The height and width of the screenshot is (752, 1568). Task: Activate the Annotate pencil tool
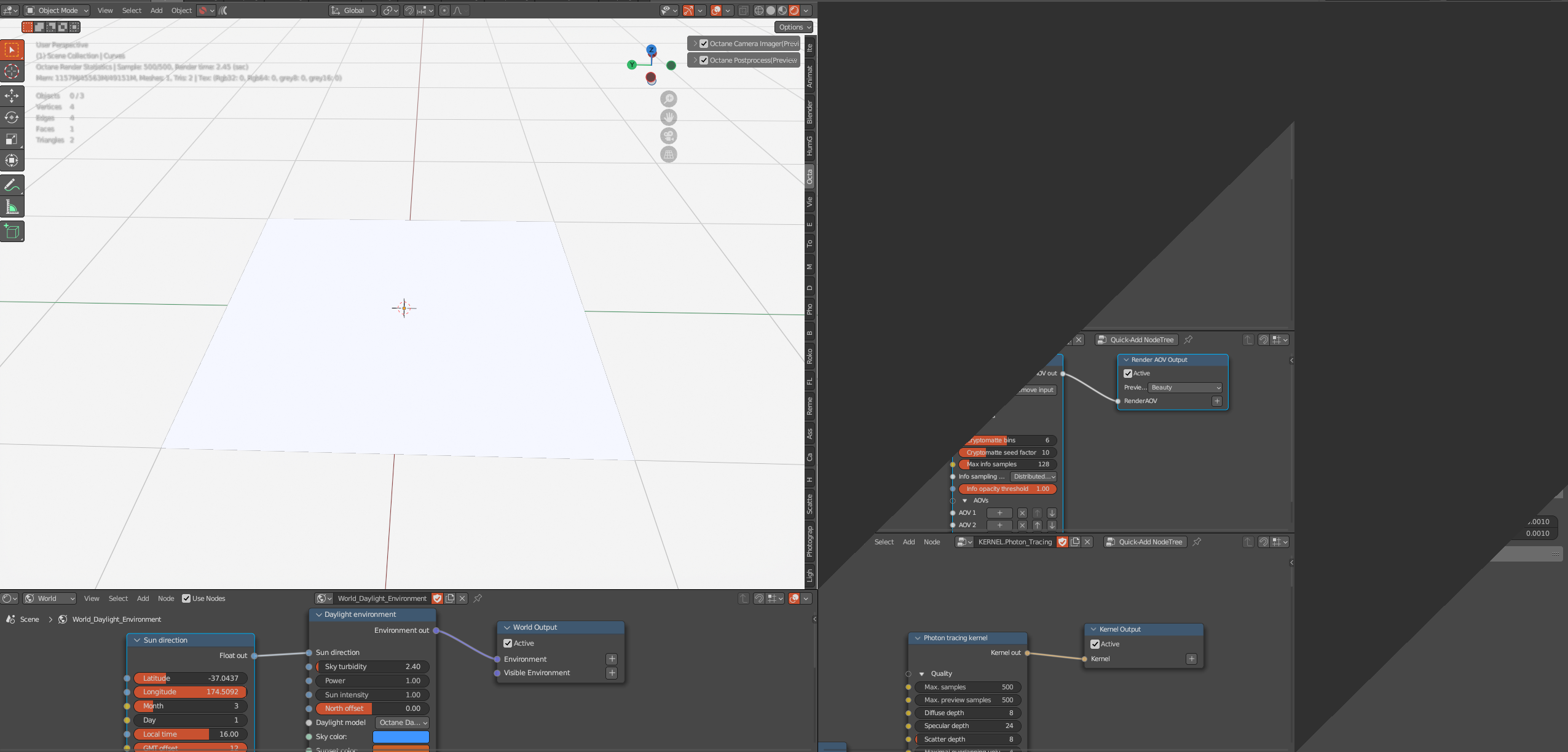click(12, 185)
